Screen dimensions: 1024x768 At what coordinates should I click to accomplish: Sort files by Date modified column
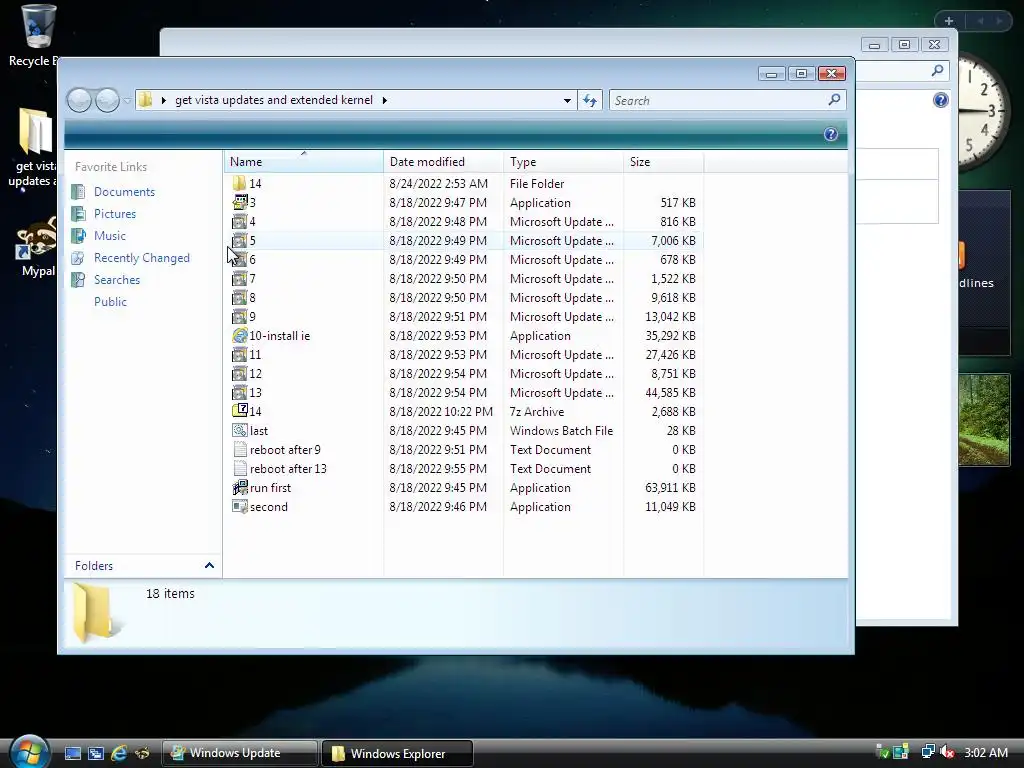pyautogui.click(x=443, y=162)
